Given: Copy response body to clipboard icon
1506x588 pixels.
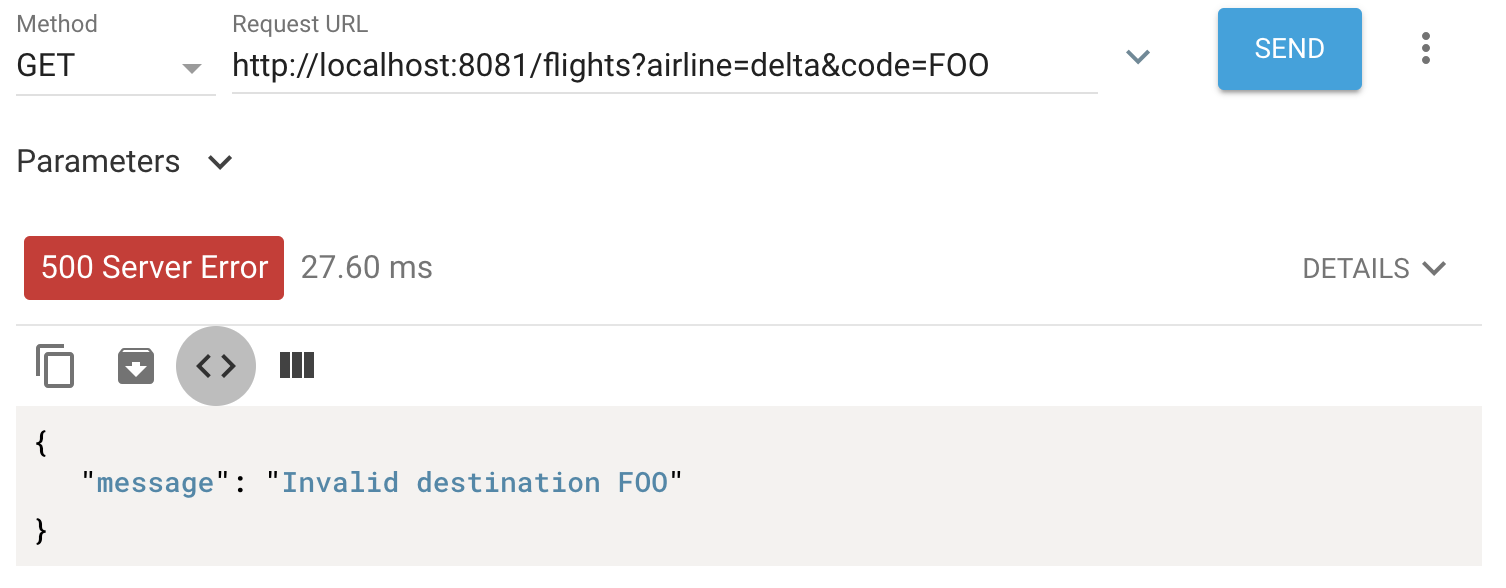Looking at the screenshot, I should pyautogui.click(x=55, y=365).
